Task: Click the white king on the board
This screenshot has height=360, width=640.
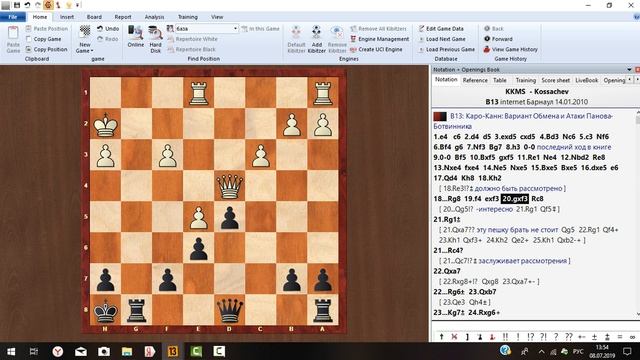Action: tap(106, 124)
